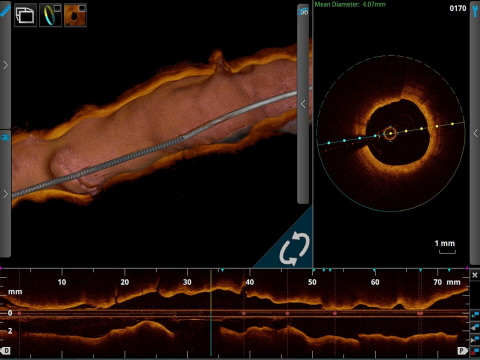
Task: Delete bookmark using the red X icon
Action: pyautogui.click(x=475, y=351)
